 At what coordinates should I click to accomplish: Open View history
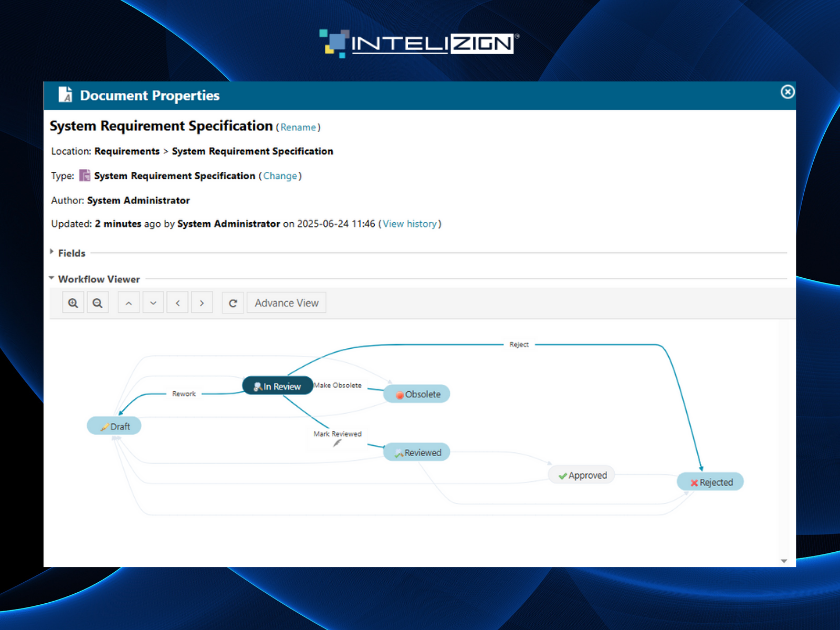(x=410, y=224)
